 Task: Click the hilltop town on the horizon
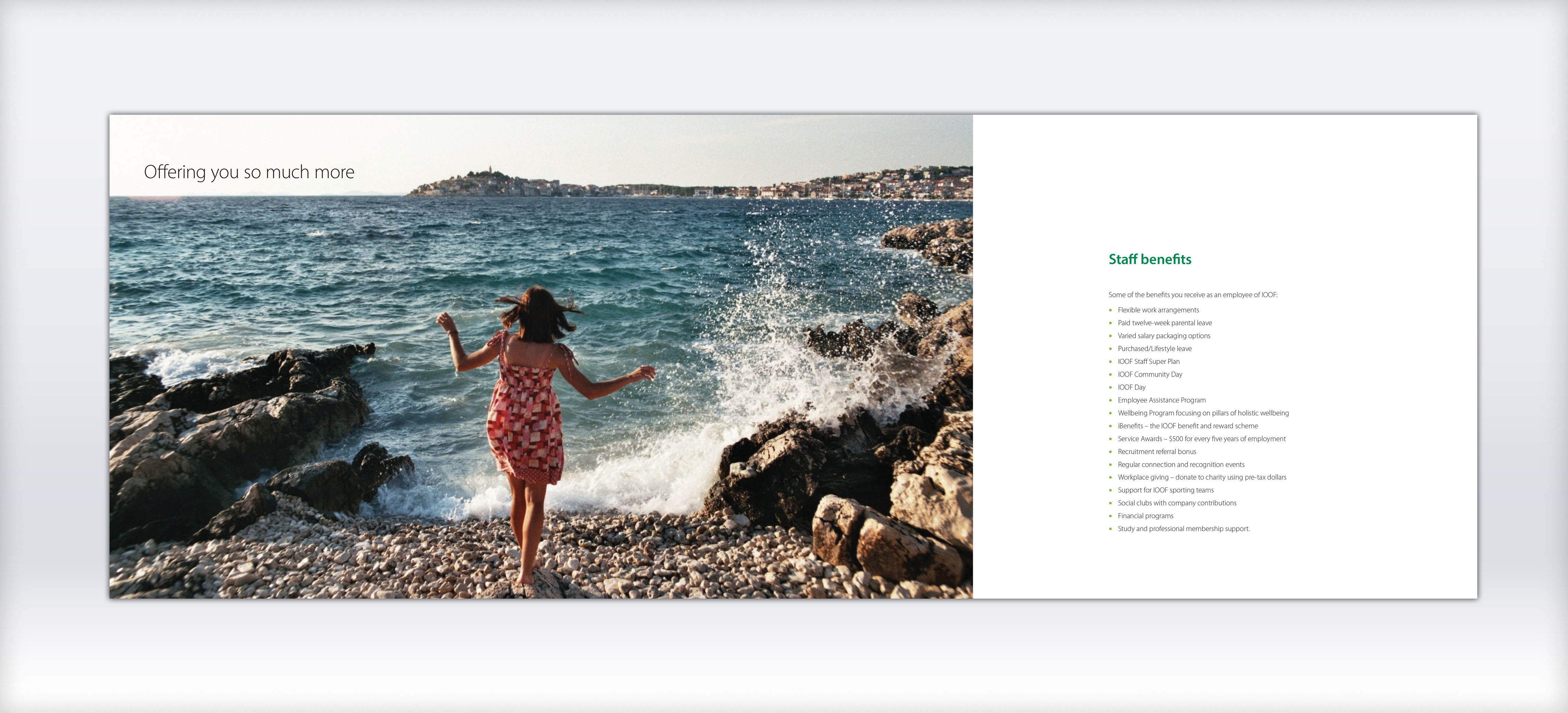click(x=481, y=183)
